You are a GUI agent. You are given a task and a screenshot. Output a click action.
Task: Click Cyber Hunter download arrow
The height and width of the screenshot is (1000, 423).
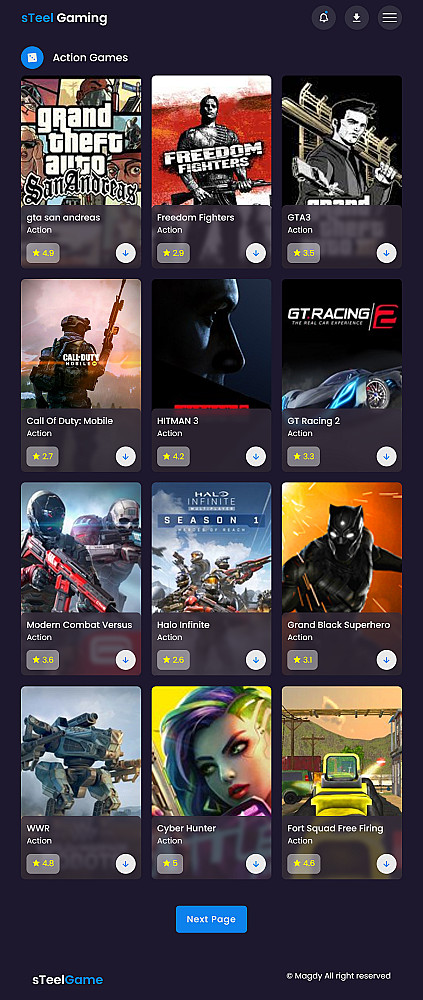(x=256, y=864)
